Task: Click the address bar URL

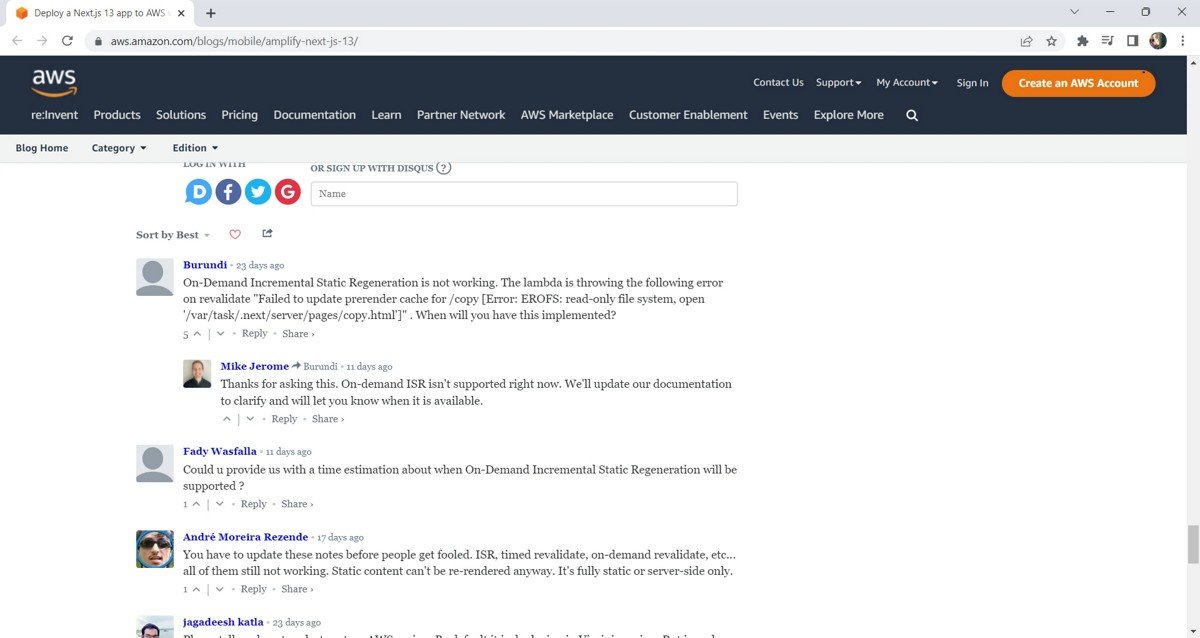Action: click(234, 42)
